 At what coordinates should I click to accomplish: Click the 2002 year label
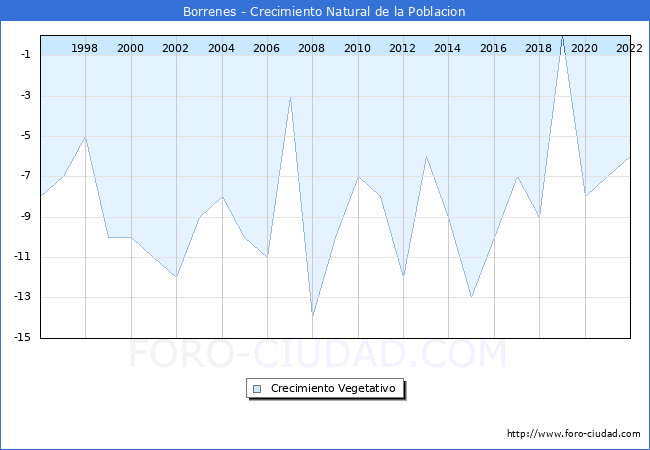click(175, 48)
